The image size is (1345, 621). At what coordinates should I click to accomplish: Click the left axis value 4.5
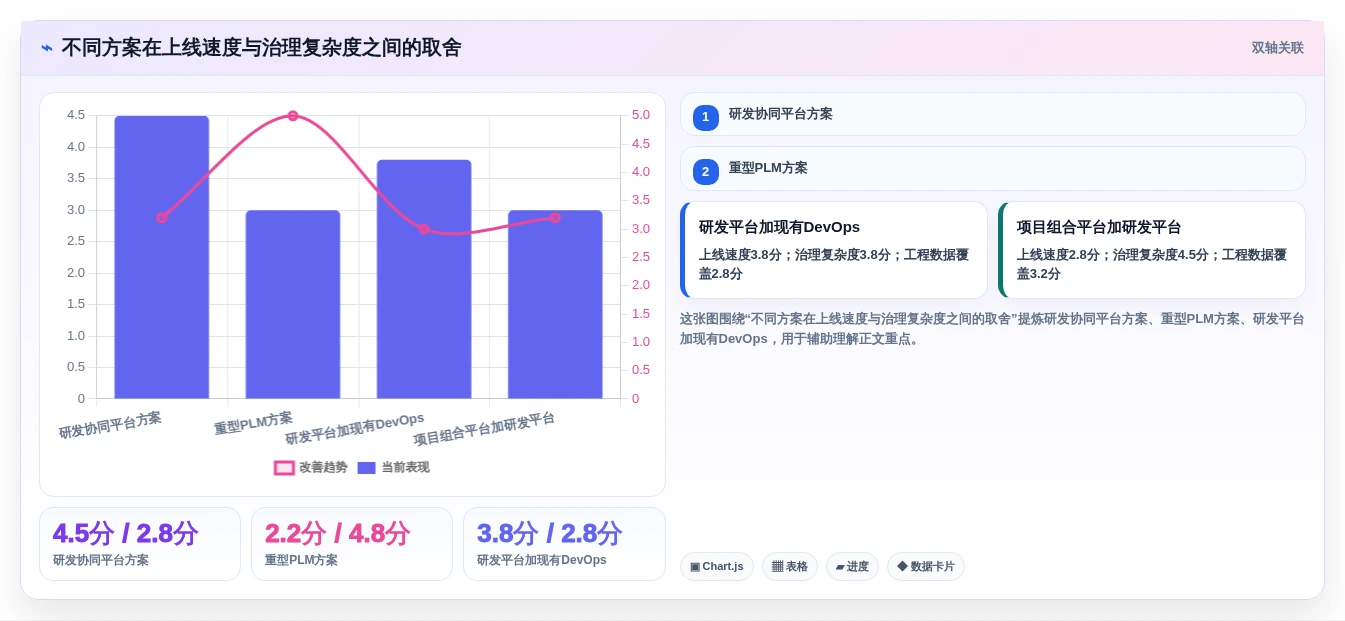click(76, 115)
